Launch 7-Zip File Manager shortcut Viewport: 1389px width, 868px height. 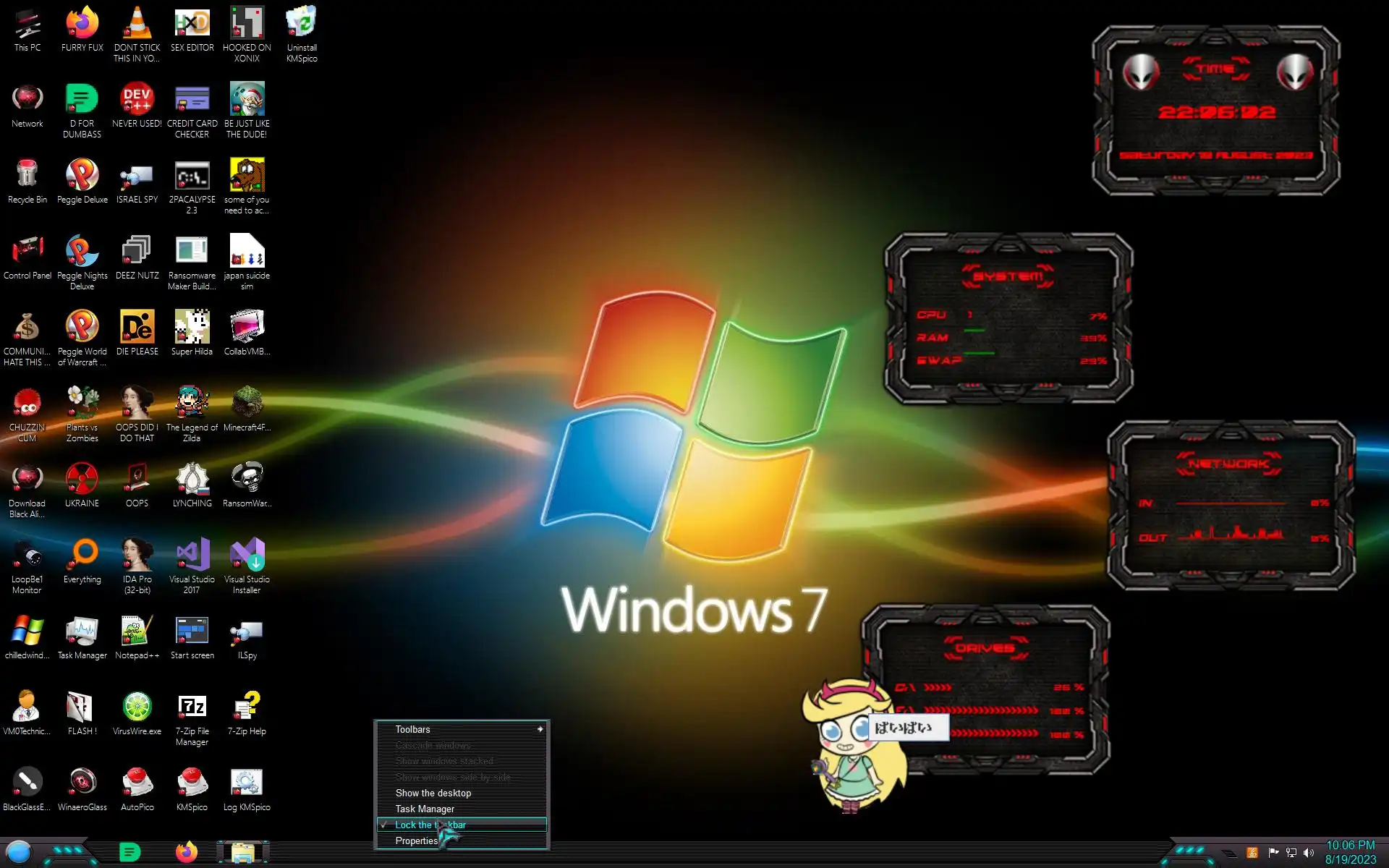192,707
